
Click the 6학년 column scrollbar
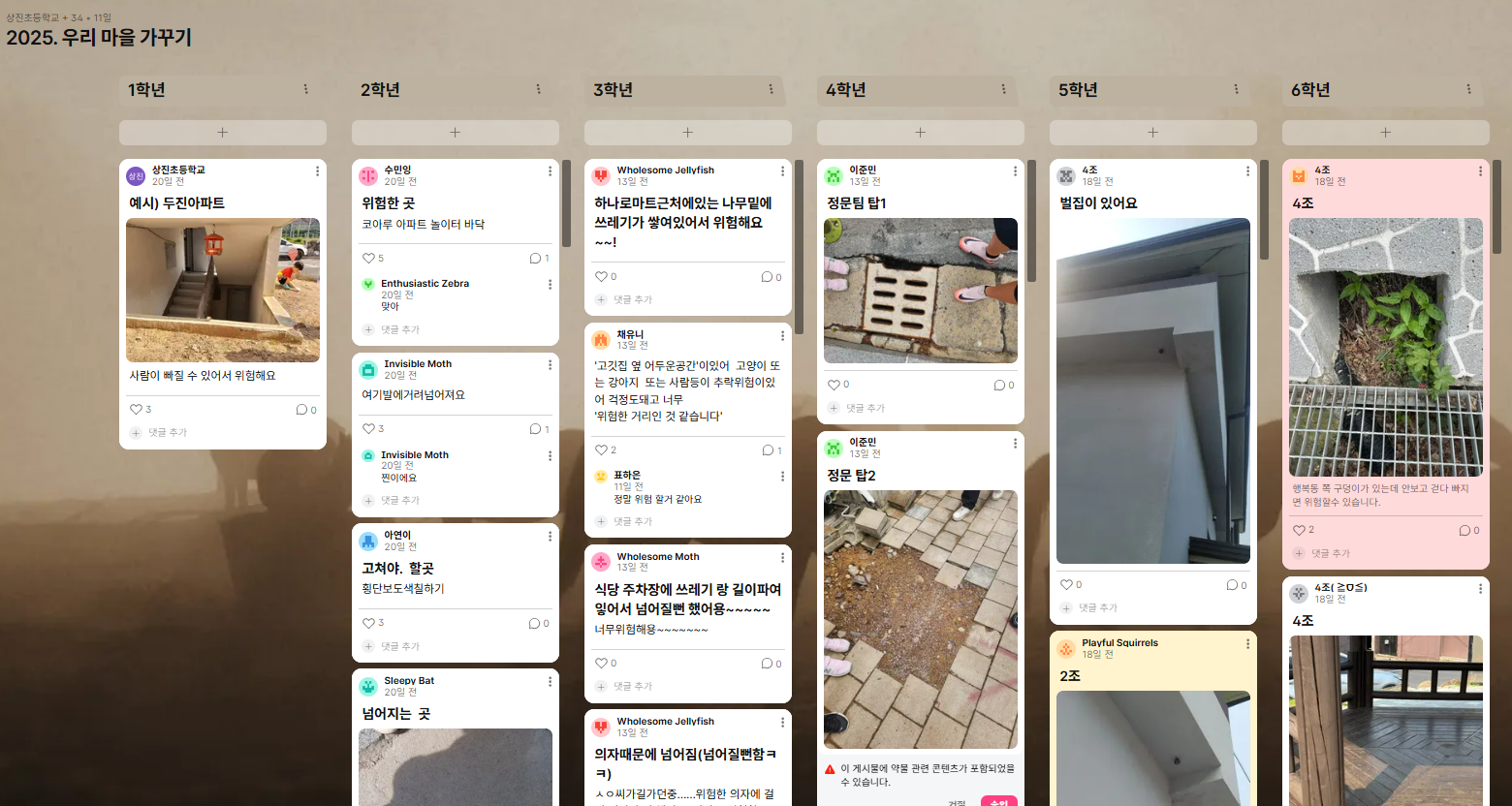point(1496,206)
